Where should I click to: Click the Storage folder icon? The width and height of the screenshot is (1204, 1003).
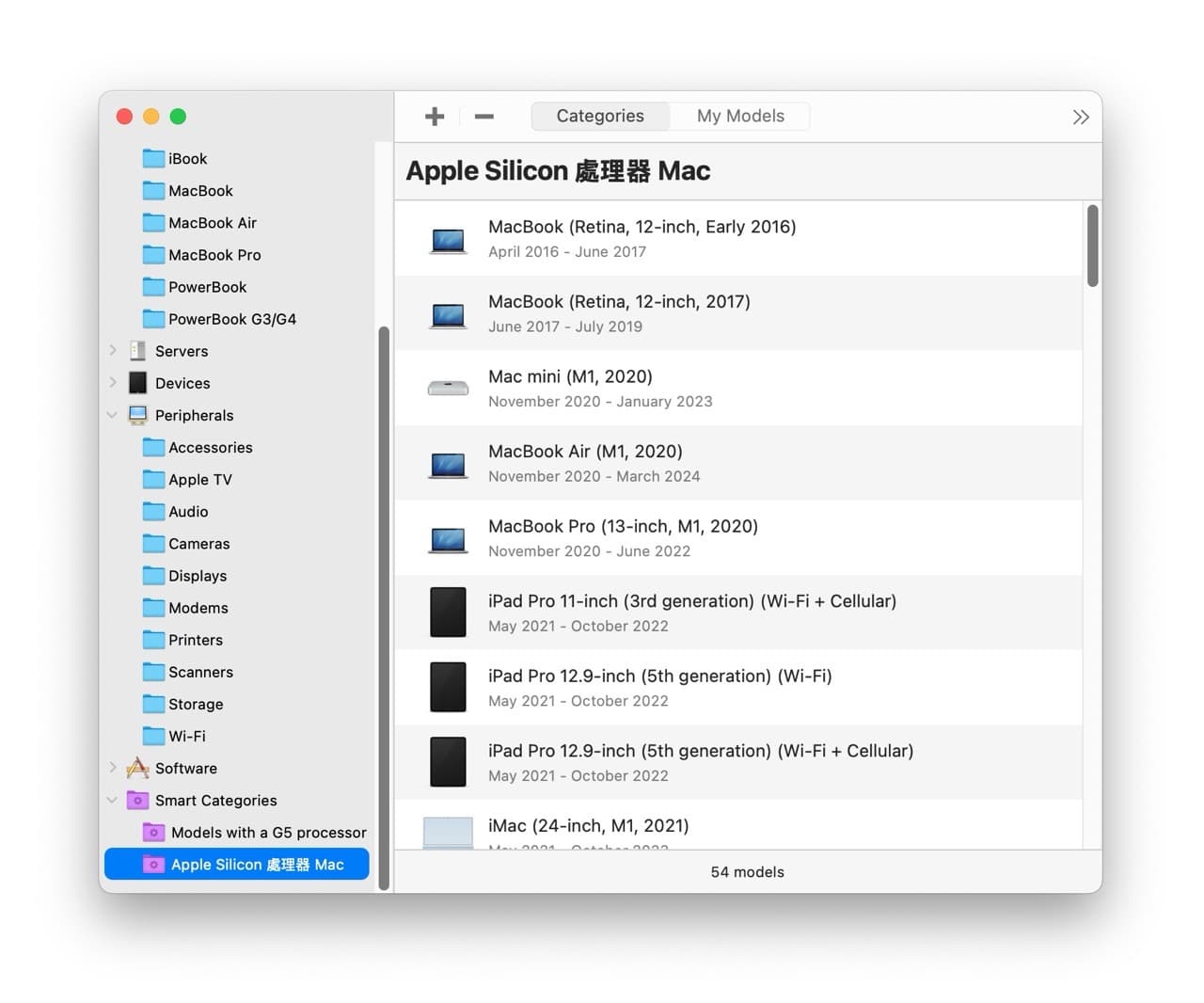pyautogui.click(x=153, y=704)
